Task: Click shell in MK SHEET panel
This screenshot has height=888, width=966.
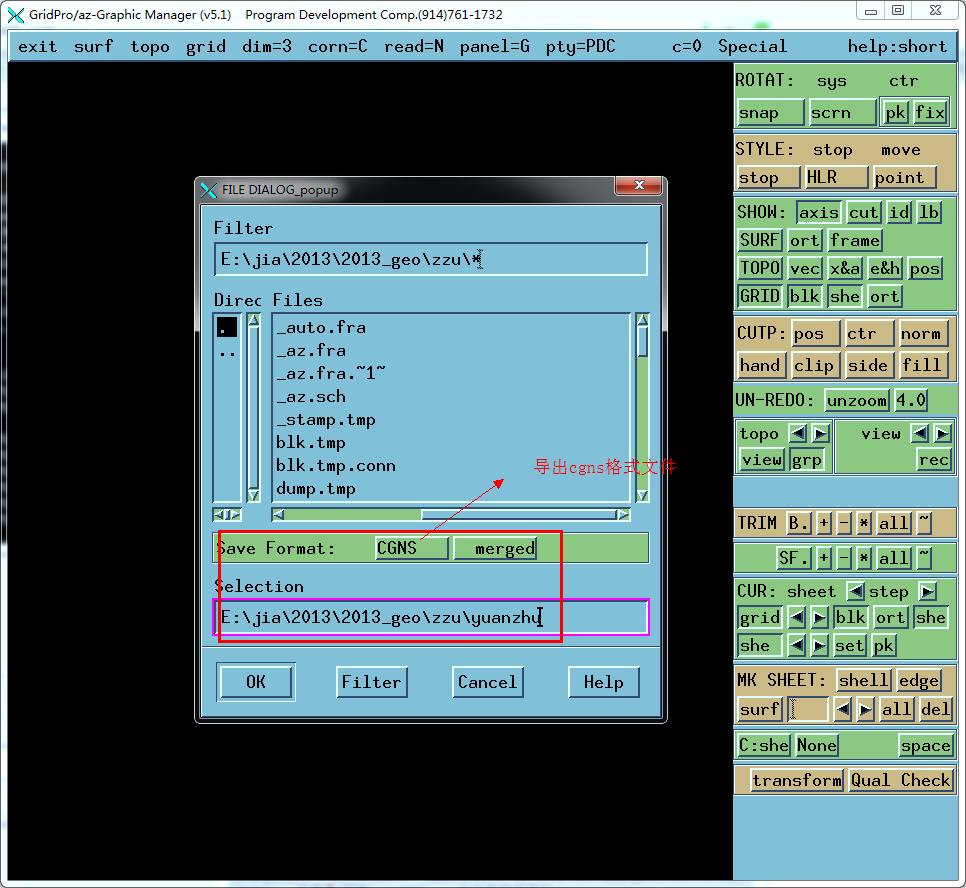Action: pos(863,680)
